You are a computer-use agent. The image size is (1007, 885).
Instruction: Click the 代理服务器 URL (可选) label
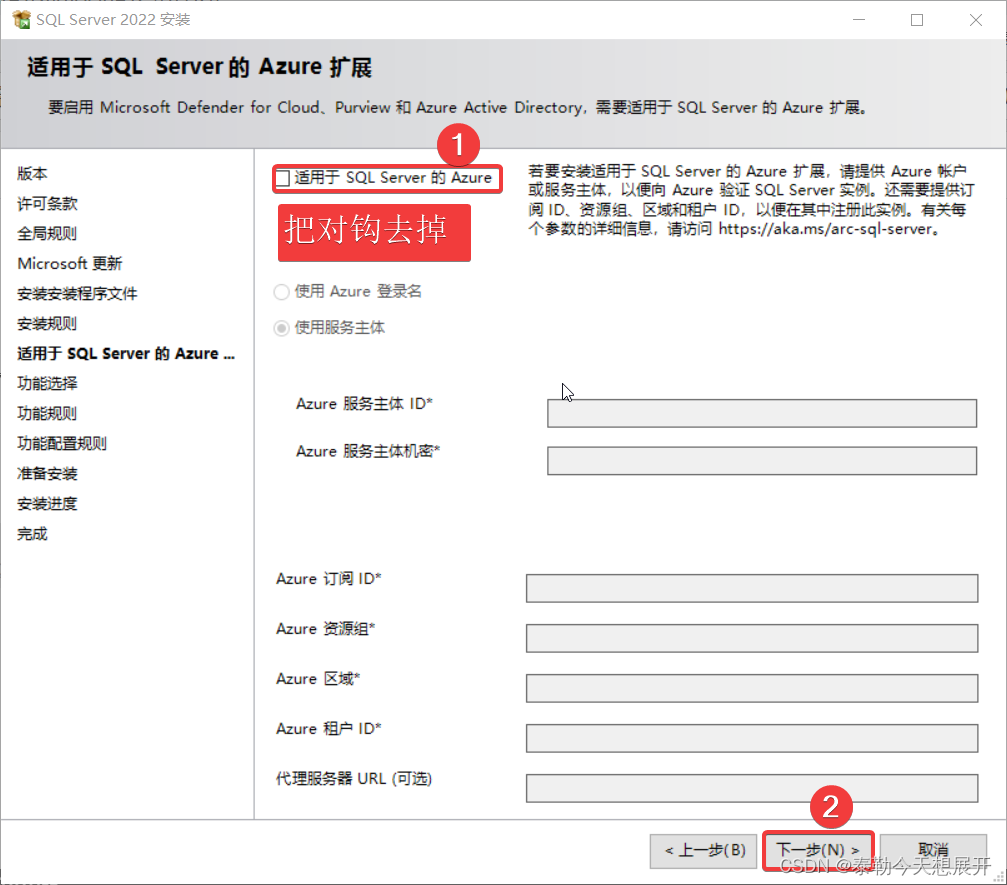coord(354,779)
